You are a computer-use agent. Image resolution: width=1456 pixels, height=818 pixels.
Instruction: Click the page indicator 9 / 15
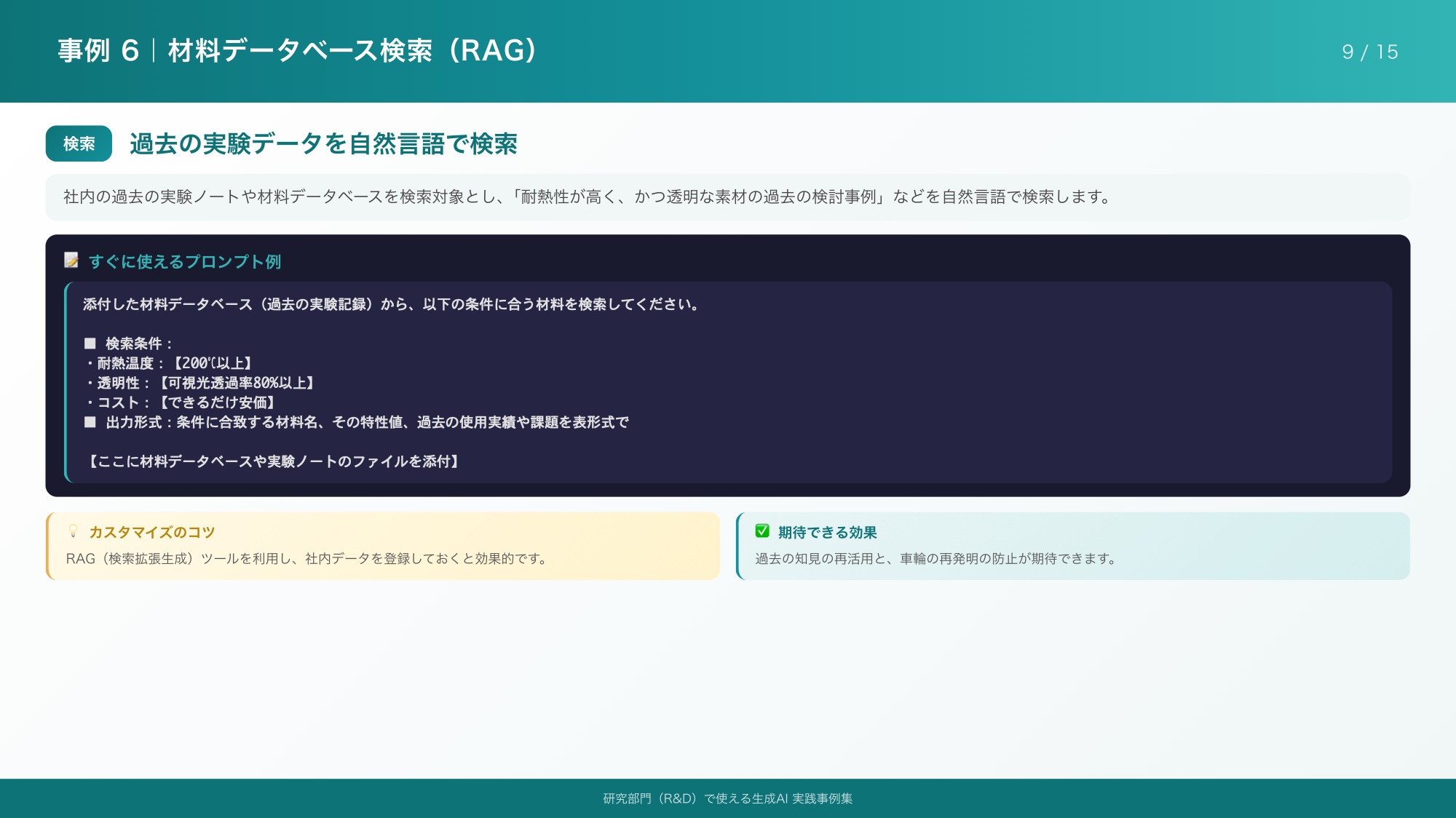pos(1369,52)
